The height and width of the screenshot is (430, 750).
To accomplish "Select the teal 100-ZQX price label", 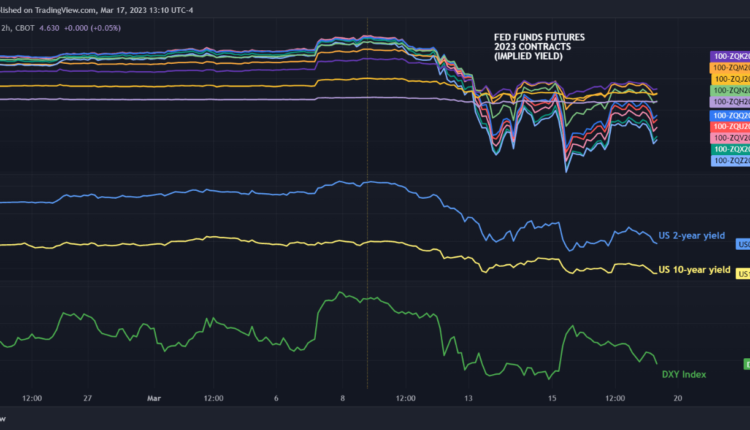I will pos(729,149).
